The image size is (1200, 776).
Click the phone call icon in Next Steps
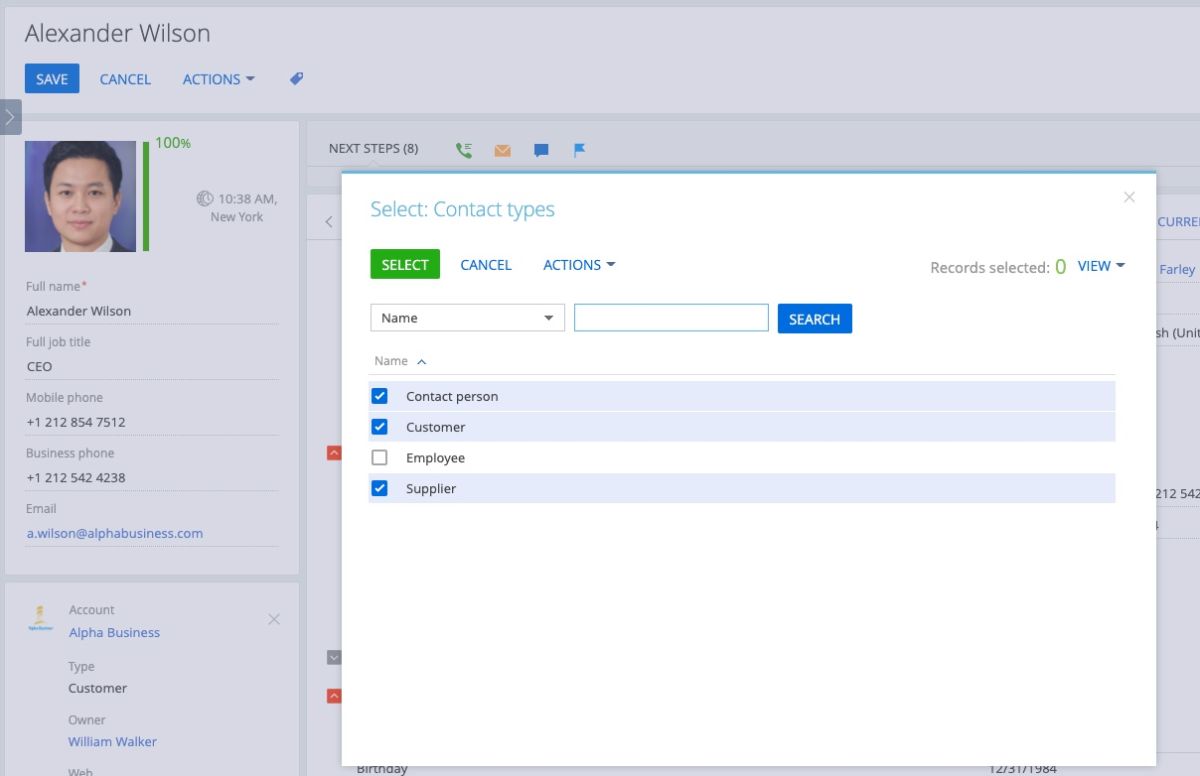click(464, 150)
